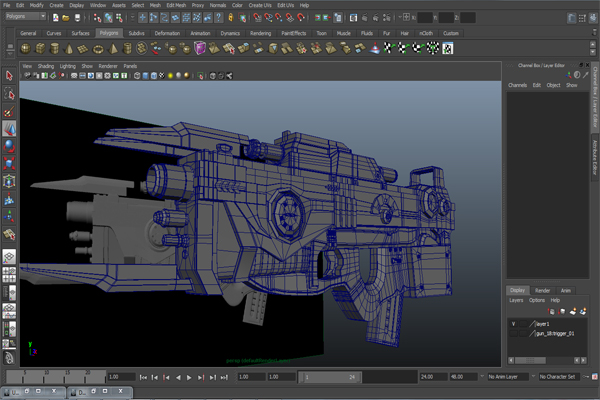The width and height of the screenshot is (600, 400).
Task: Create a polygon plane from the shelf
Action: click(x=83, y=49)
